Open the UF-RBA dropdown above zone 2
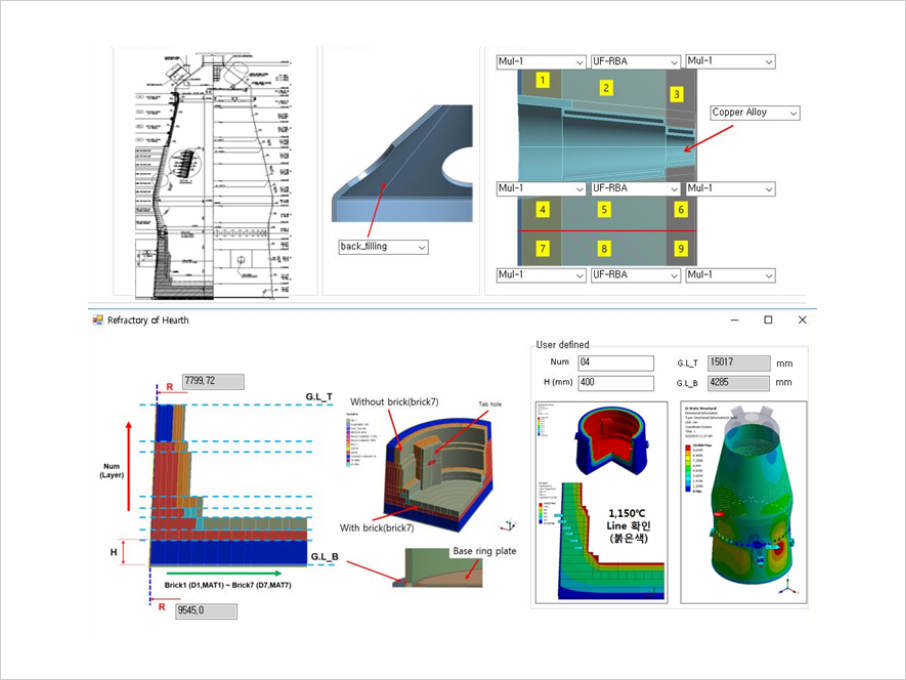This screenshot has width=906, height=680. tap(634, 62)
